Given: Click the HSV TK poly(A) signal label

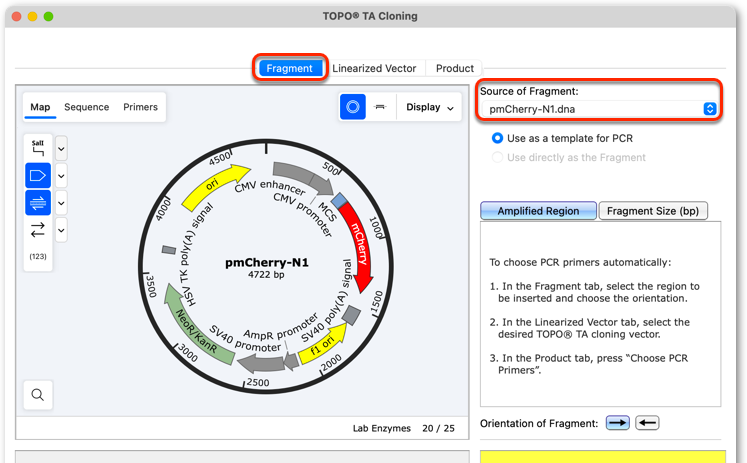Looking at the screenshot, I should pos(194,254).
